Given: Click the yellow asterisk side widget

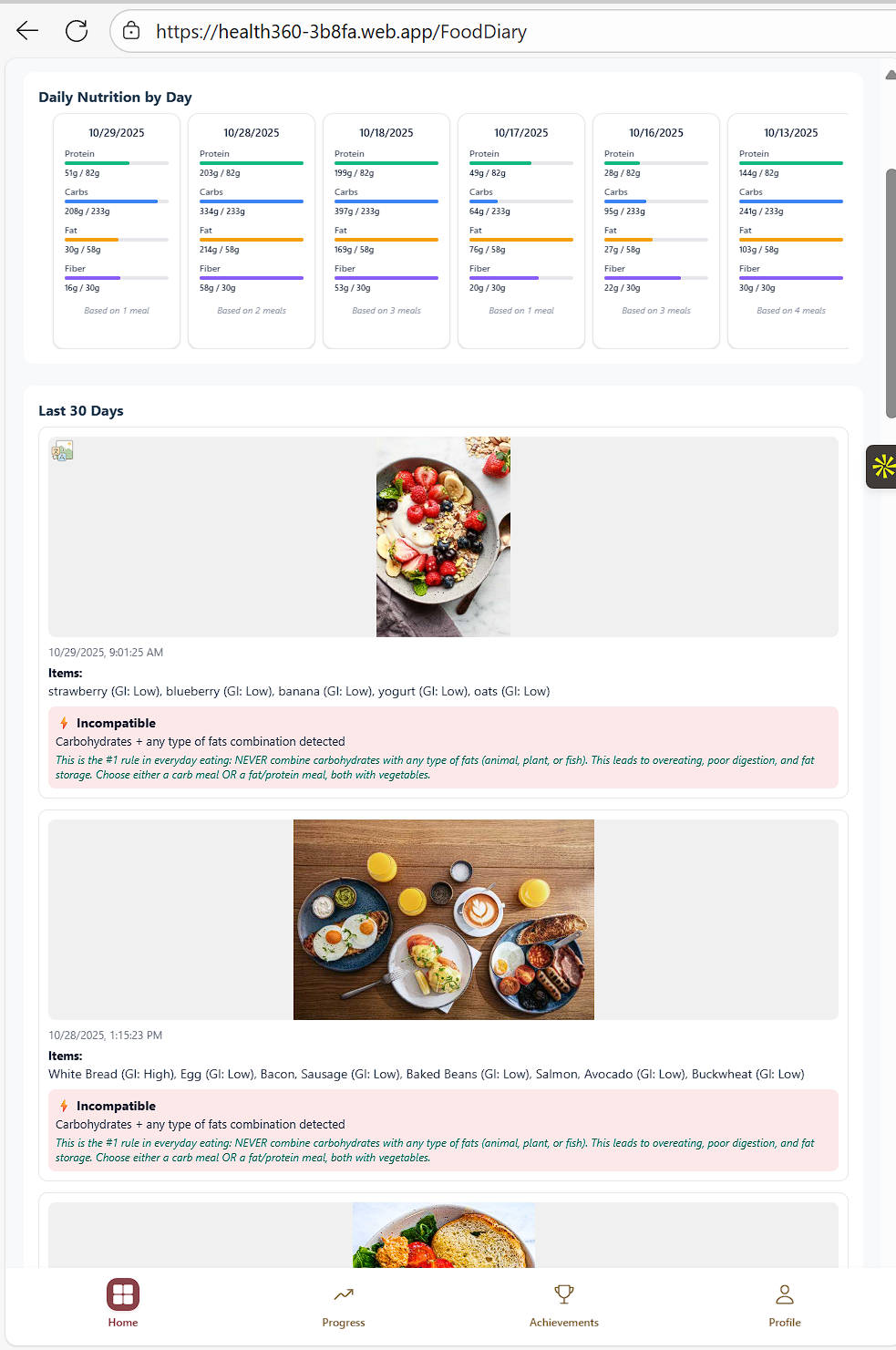Looking at the screenshot, I should [882, 467].
